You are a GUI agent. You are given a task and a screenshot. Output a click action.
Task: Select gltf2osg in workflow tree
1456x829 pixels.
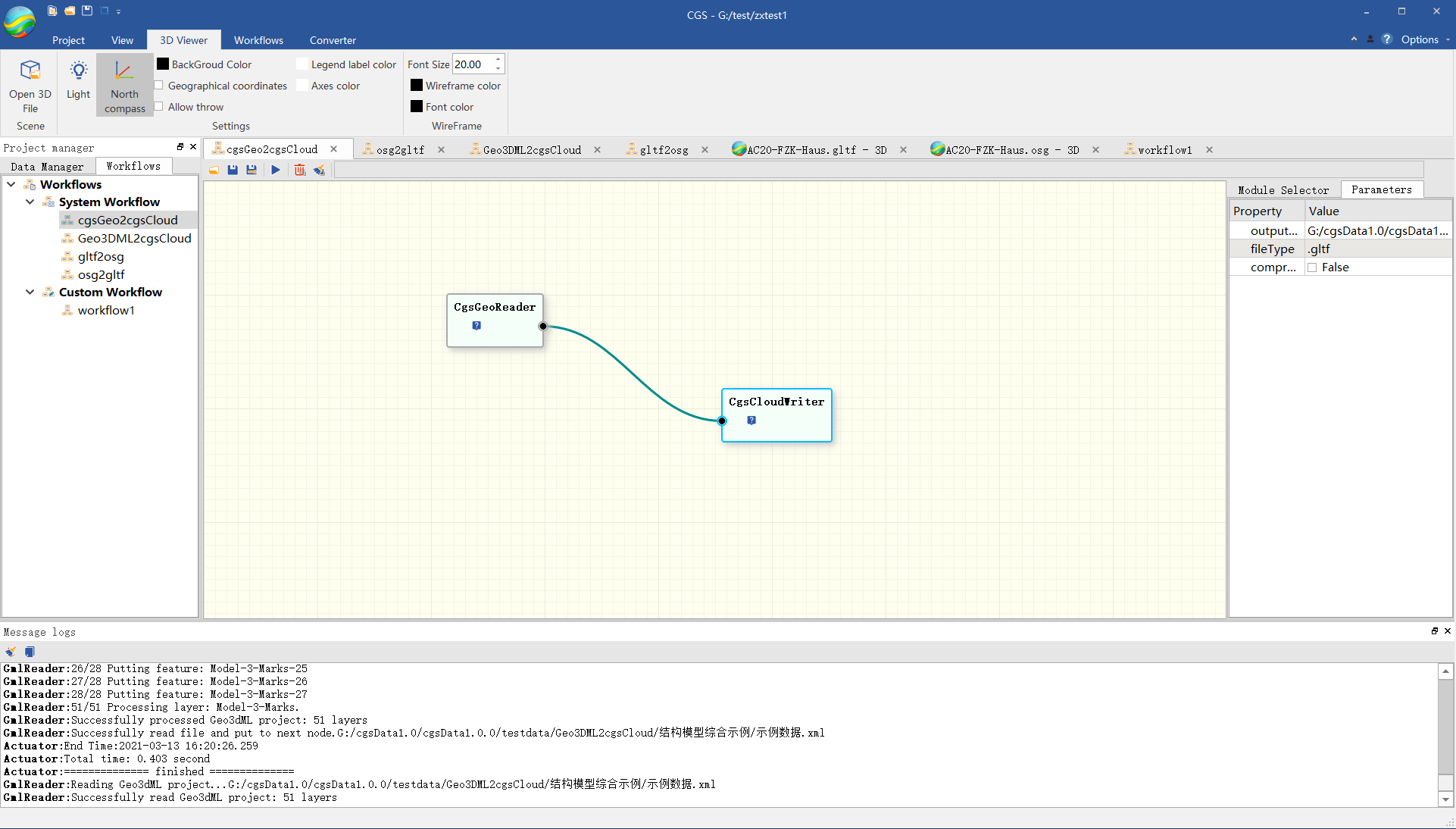(100, 256)
